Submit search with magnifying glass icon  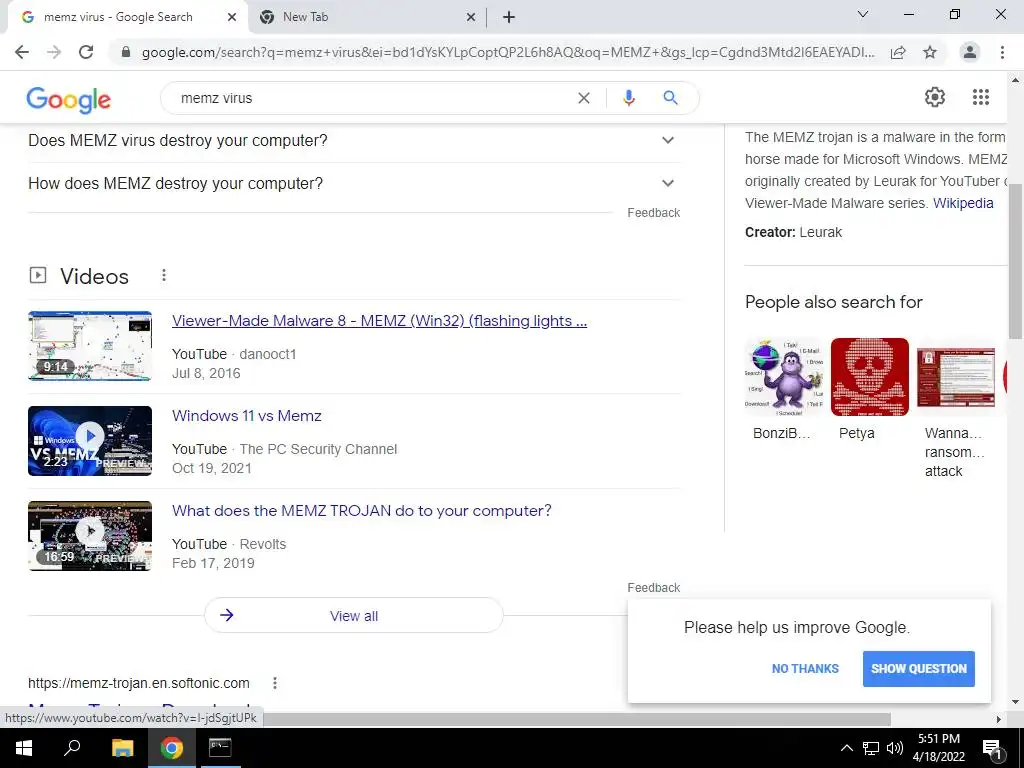[x=670, y=98]
